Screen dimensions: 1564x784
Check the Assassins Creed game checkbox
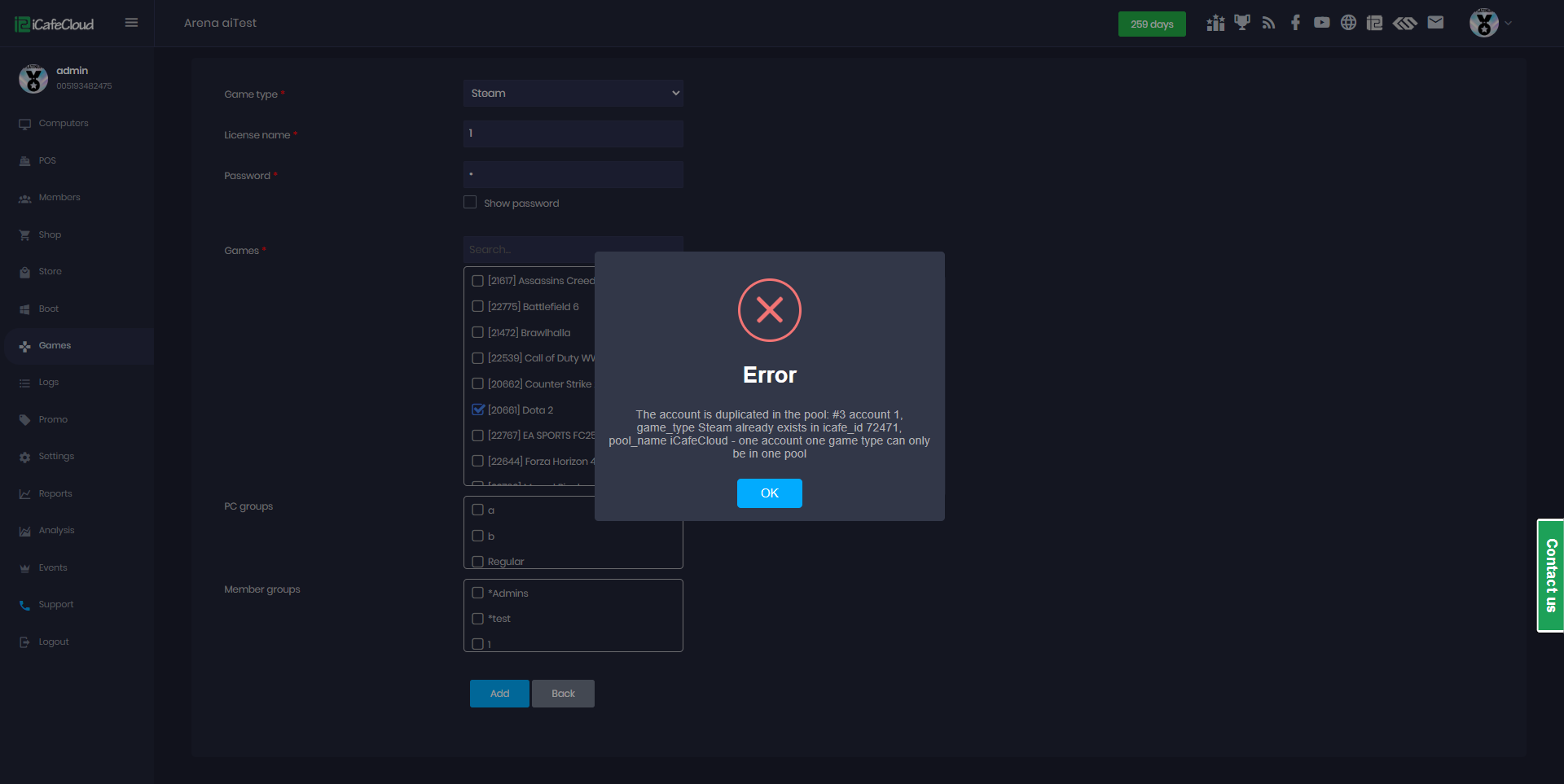pos(478,281)
